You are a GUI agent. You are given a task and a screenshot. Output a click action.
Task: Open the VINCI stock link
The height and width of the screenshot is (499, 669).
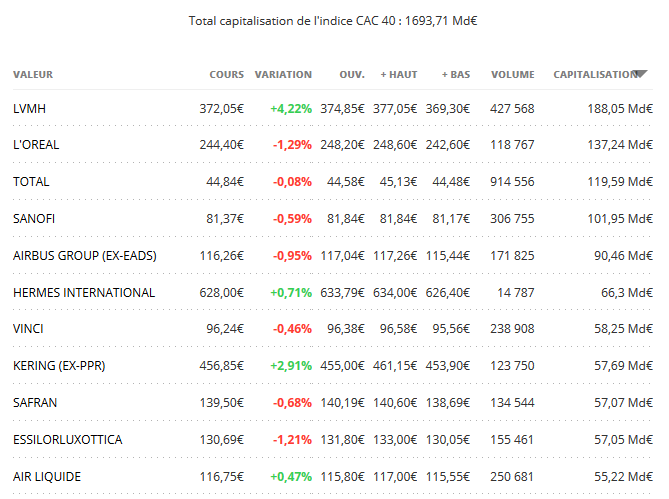click(28, 329)
